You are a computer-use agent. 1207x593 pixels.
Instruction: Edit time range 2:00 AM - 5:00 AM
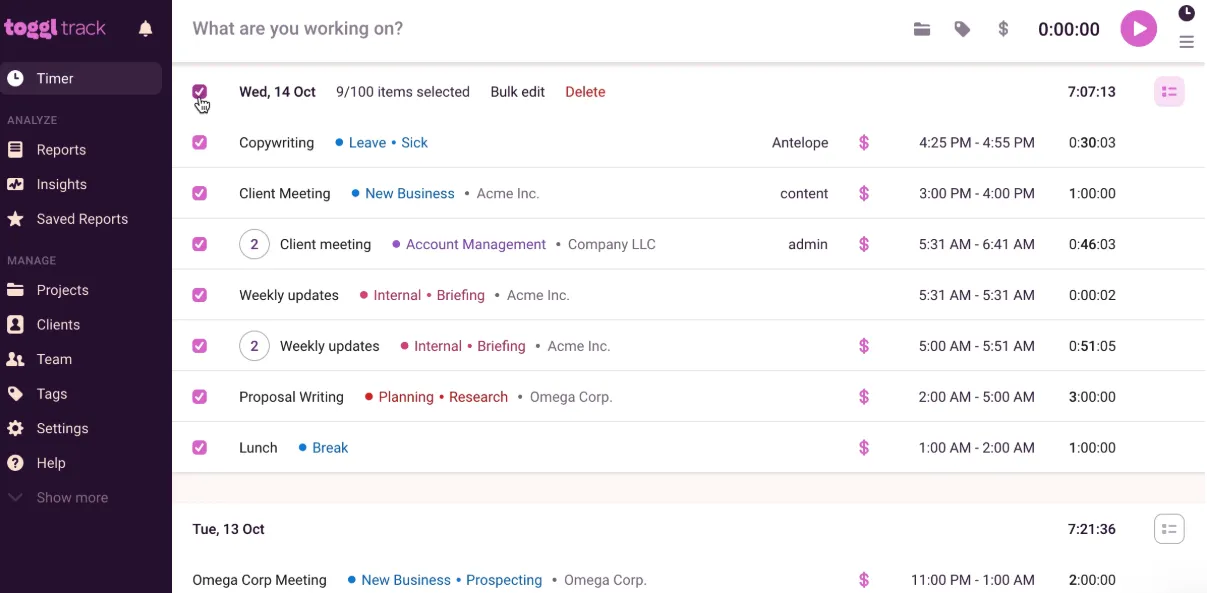tap(977, 398)
